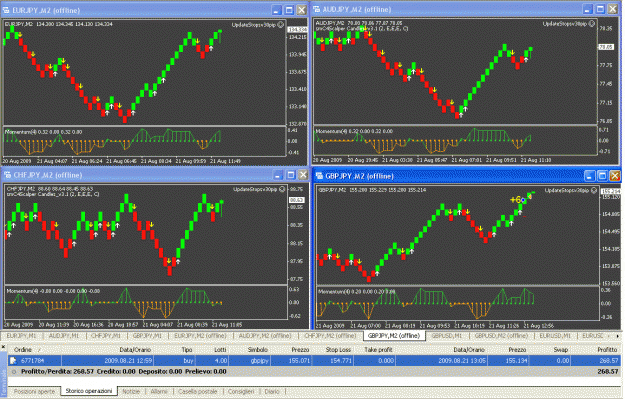625x399 pixels.
Task: Click the EURJPY M2 chart window icon
Action: (6, 10)
